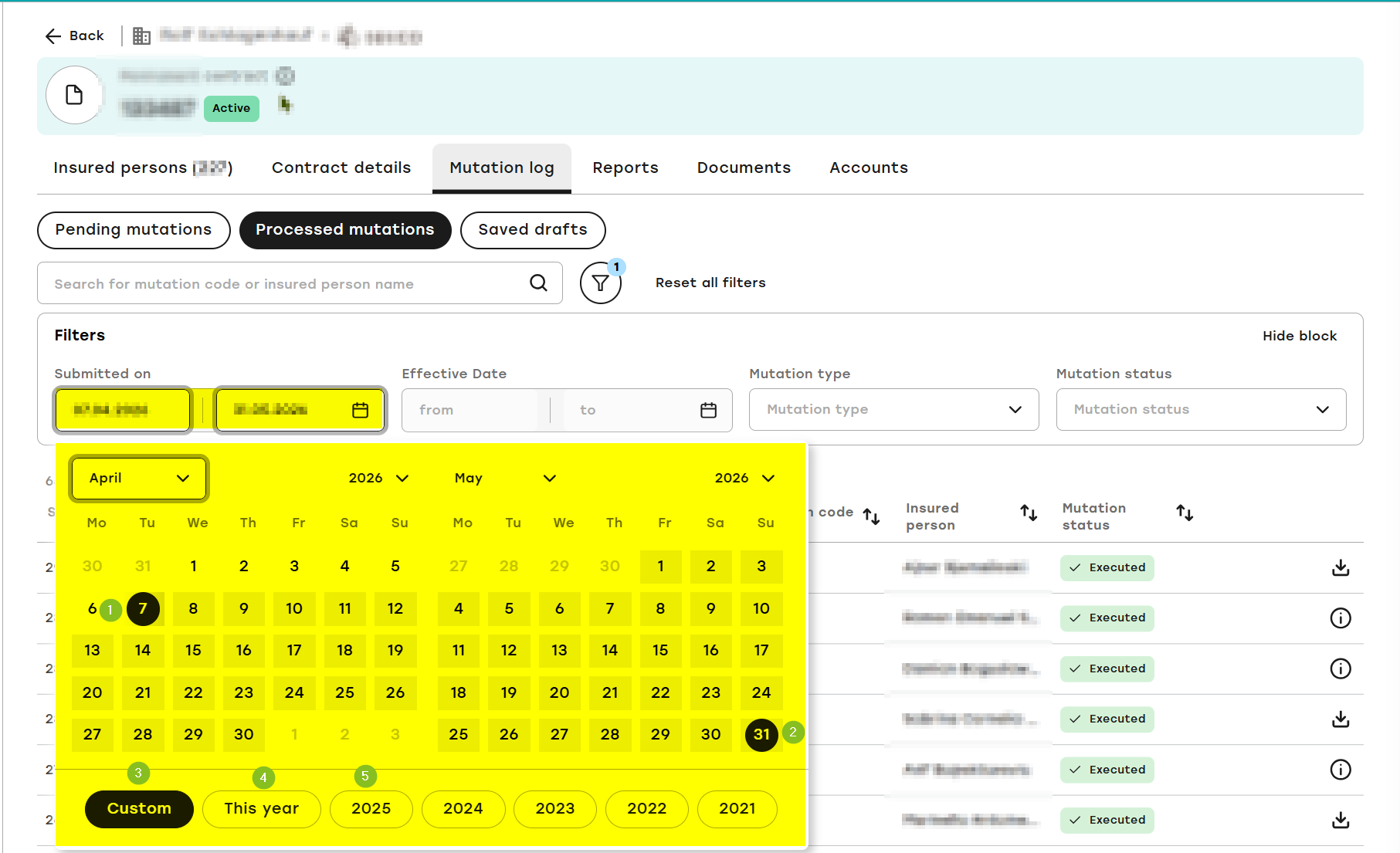Pick April 30 in the calendar
Image resolution: width=1400 pixels, height=853 pixels.
point(244,735)
